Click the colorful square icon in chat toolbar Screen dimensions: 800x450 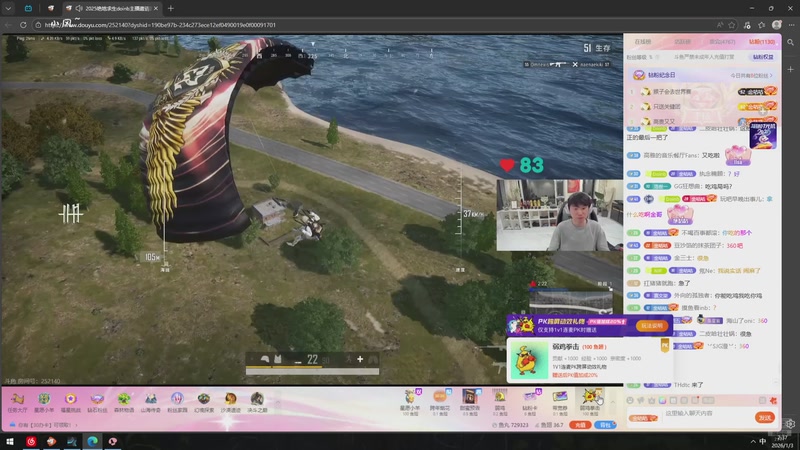(x=662, y=401)
